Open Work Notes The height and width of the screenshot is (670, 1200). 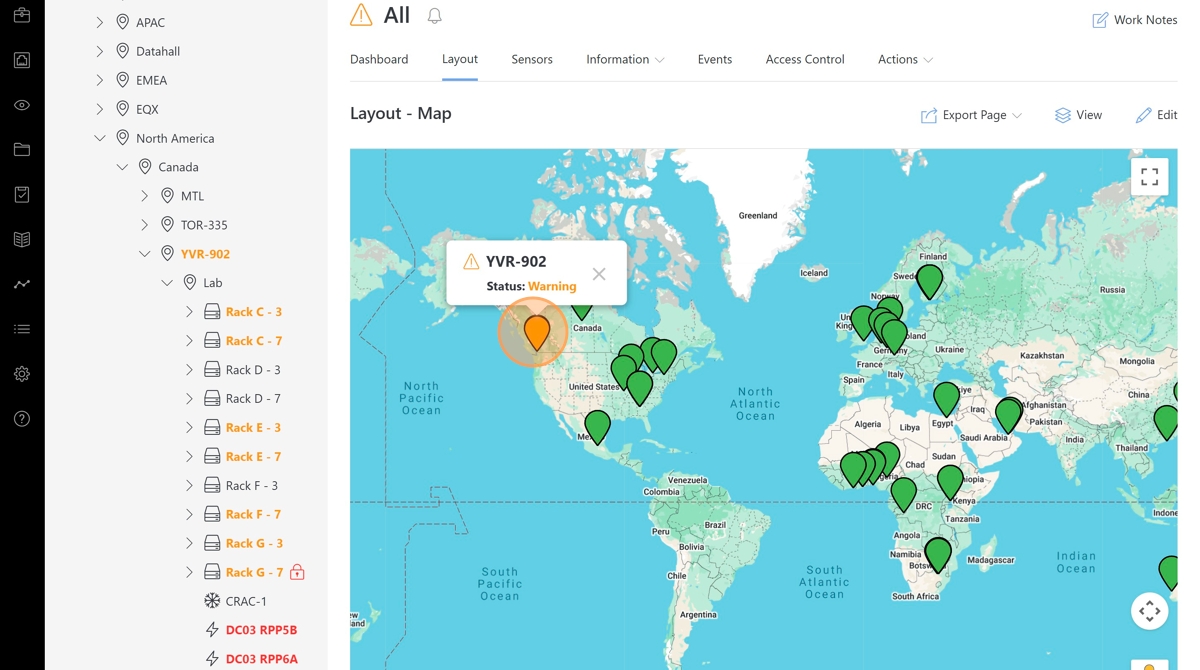tap(1134, 20)
